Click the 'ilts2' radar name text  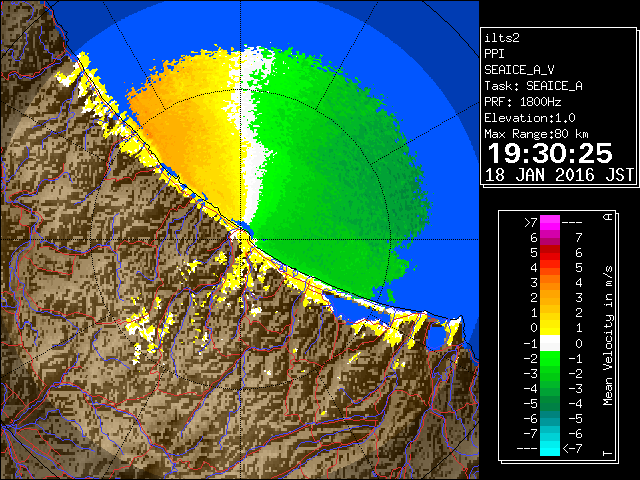coord(502,38)
